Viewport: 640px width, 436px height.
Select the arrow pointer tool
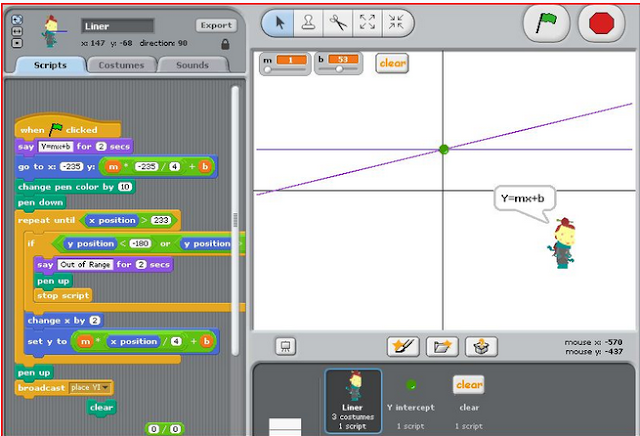click(x=279, y=23)
